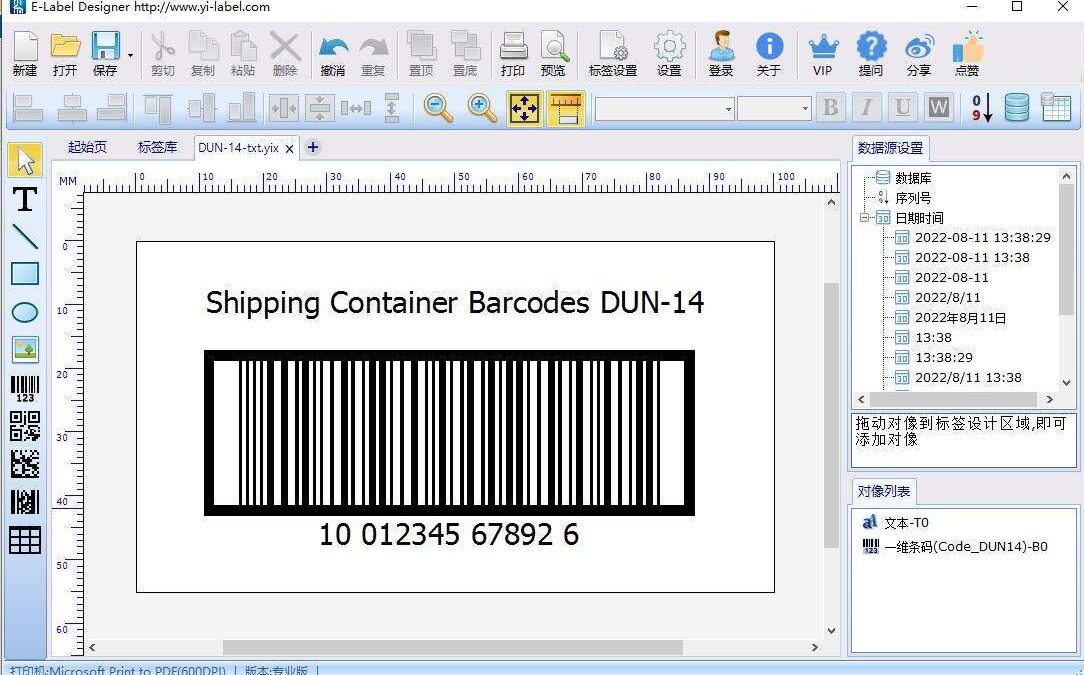Toggle bold B formatting

tap(830, 108)
